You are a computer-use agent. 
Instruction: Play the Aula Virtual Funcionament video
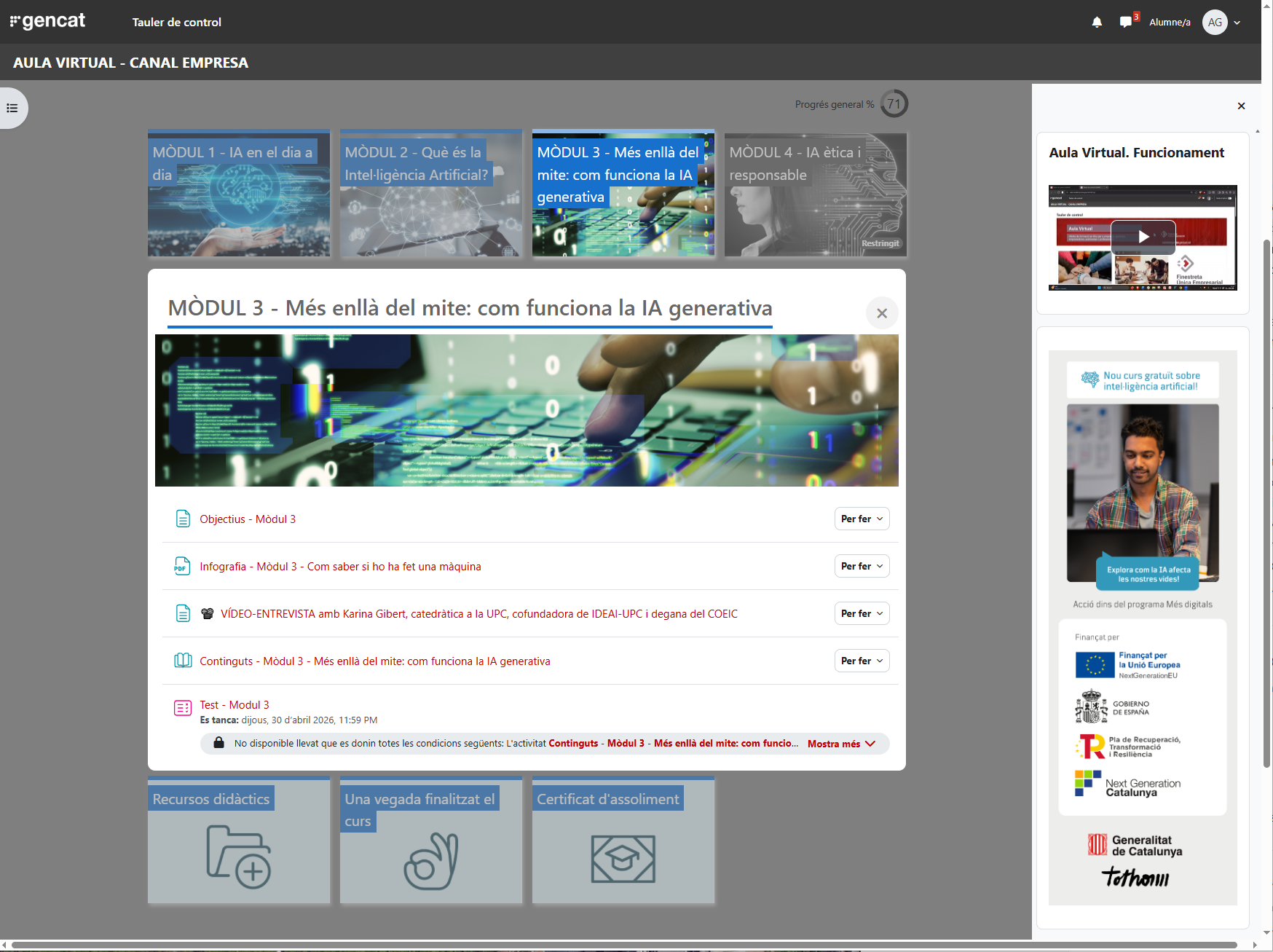pyautogui.click(x=1143, y=237)
